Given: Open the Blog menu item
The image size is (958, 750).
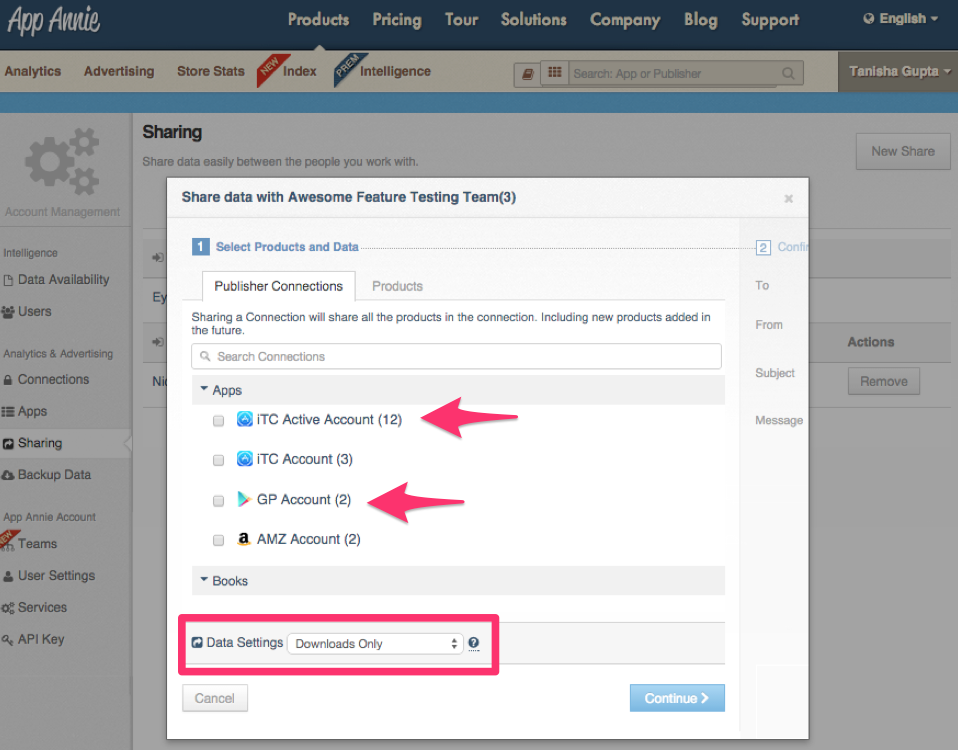Looking at the screenshot, I should click(701, 20).
